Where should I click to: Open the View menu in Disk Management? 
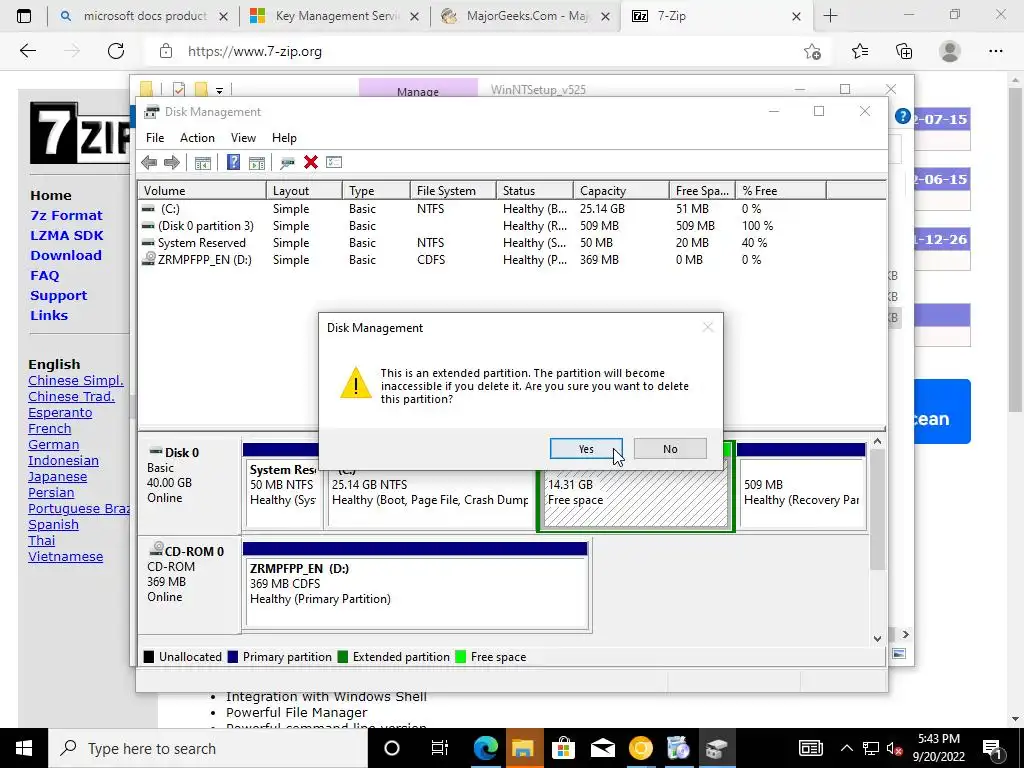[x=243, y=138]
